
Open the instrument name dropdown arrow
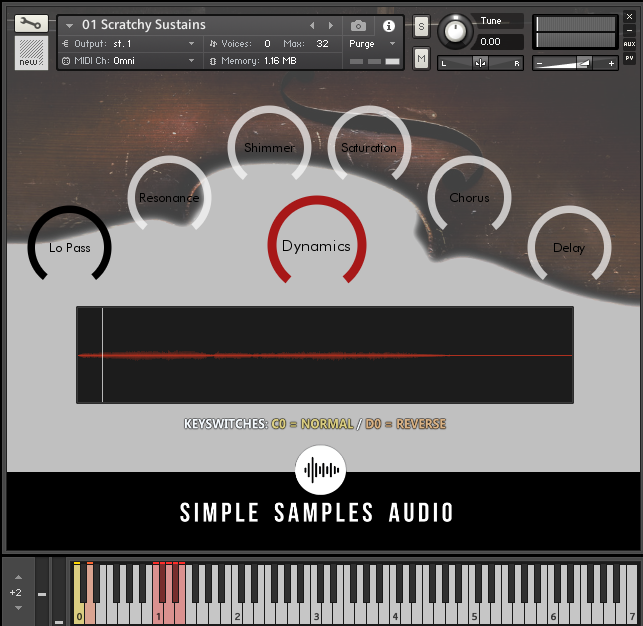(70, 25)
